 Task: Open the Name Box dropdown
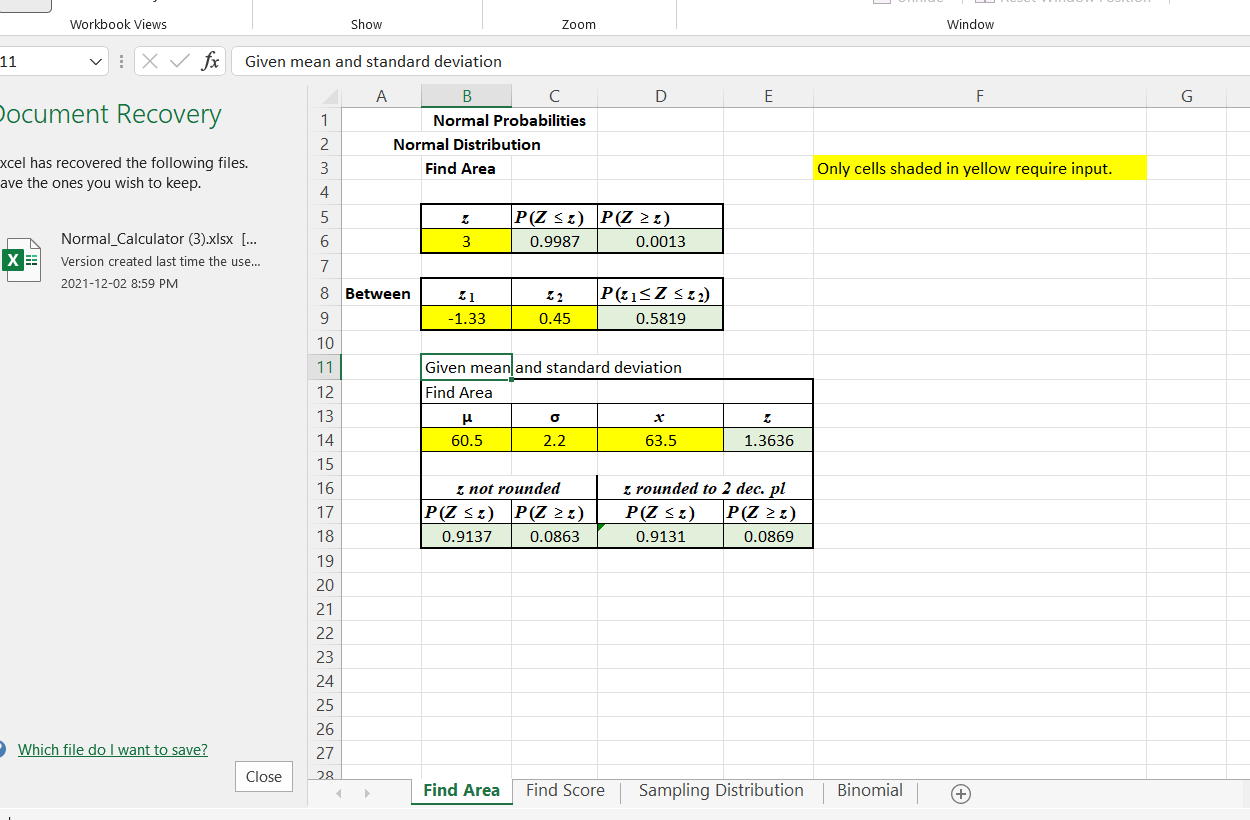tap(97, 61)
